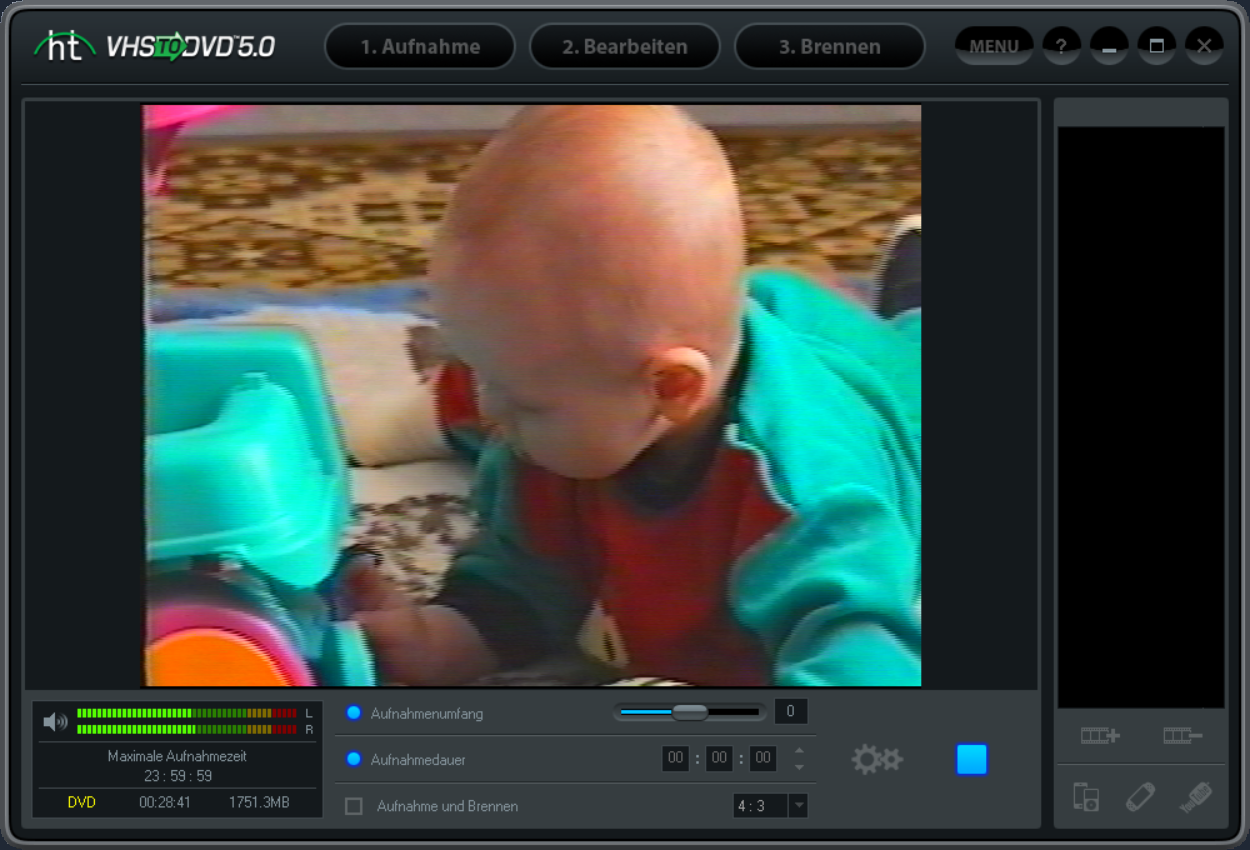Image resolution: width=1250 pixels, height=850 pixels.
Task: Select the Aufnahmedauer radio button
Action: (x=353, y=759)
